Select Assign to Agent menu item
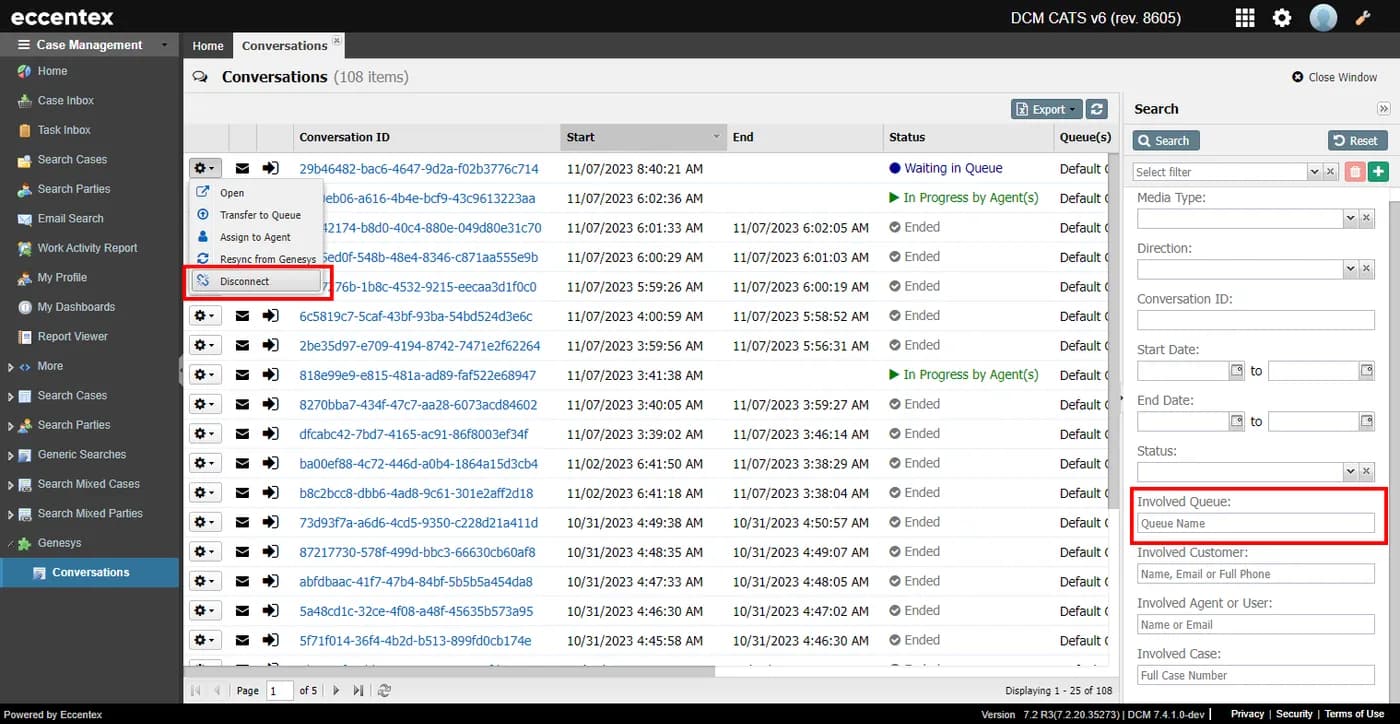Screen dimensions: 1400x724 255,237
